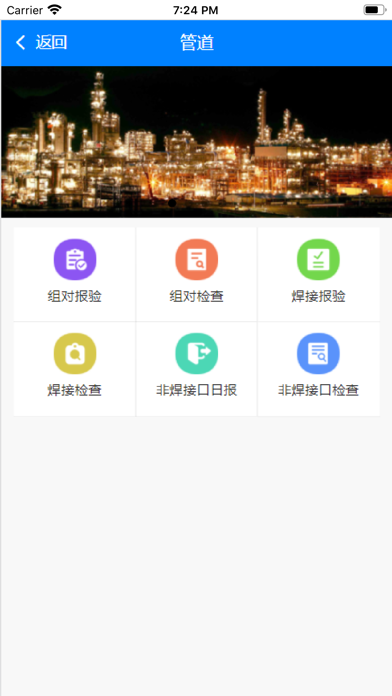Open the yellow 焊接检查 inspection icon
This screenshot has height=696, width=392.
click(75, 354)
